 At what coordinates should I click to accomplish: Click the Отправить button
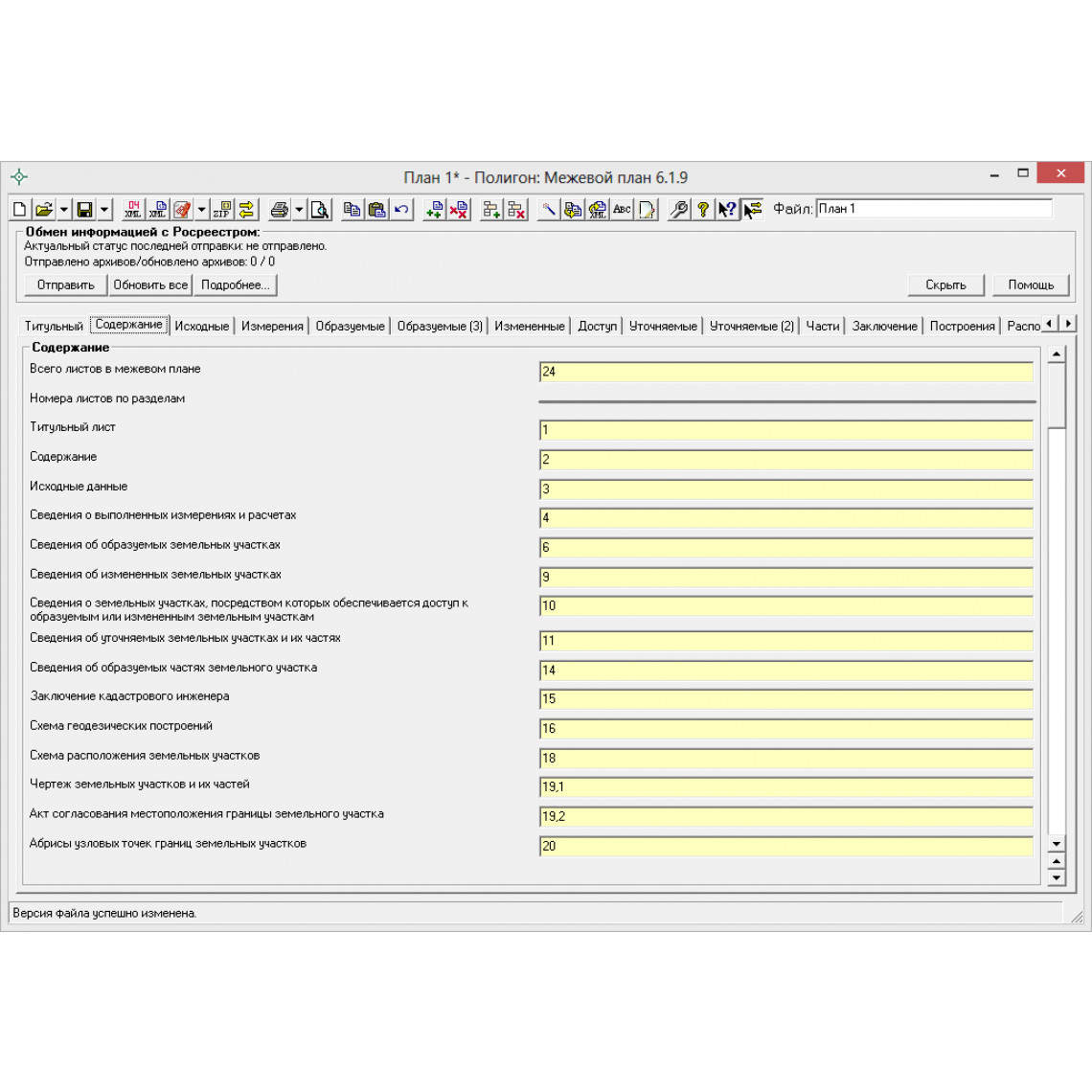click(x=65, y=284)
